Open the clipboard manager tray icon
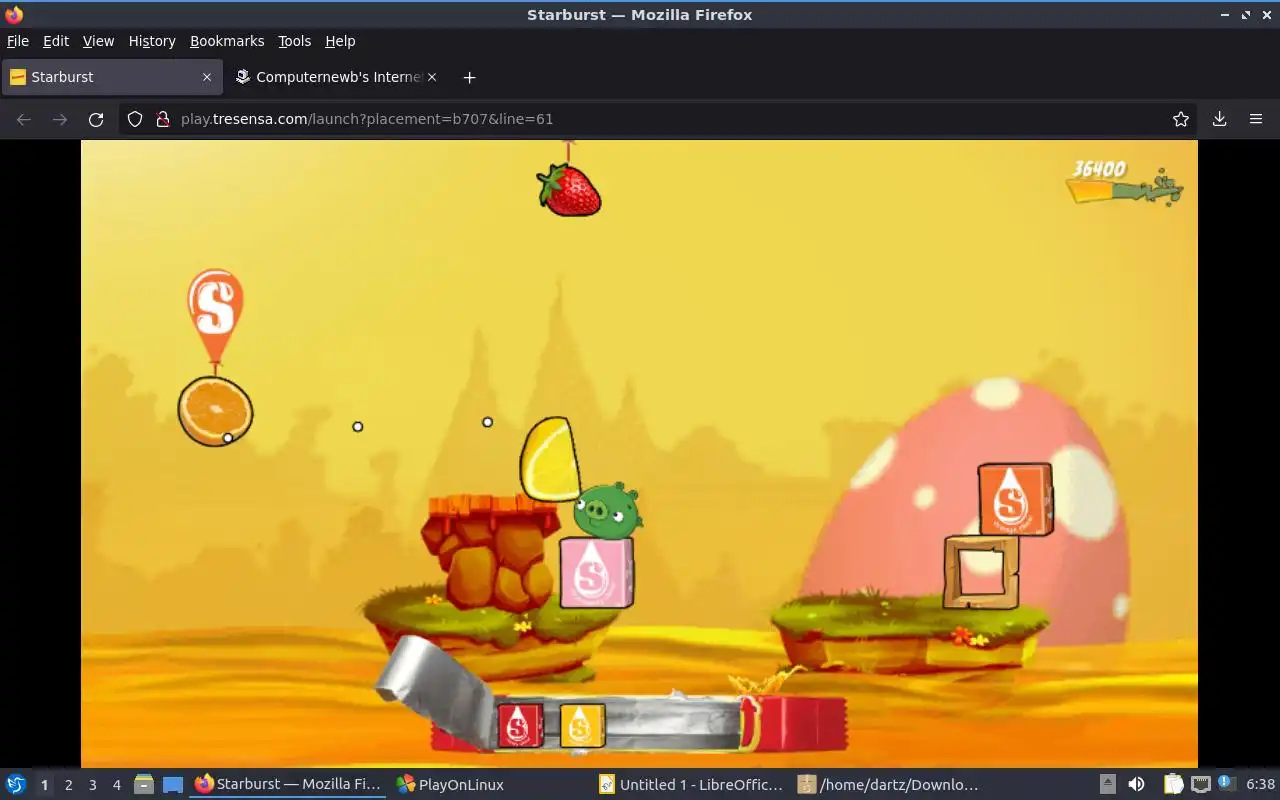This screenshot has width=1280, height=800. coord(1173,784)
